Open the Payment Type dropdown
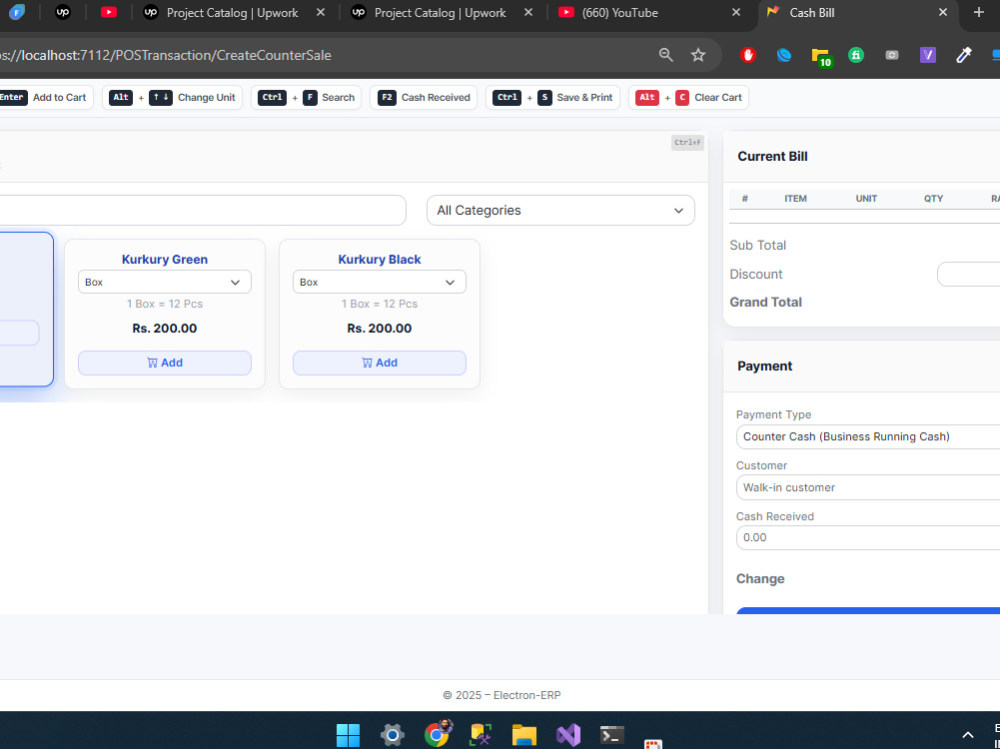1000x749 pixels. pyautogui.click(x=867, y=436)
